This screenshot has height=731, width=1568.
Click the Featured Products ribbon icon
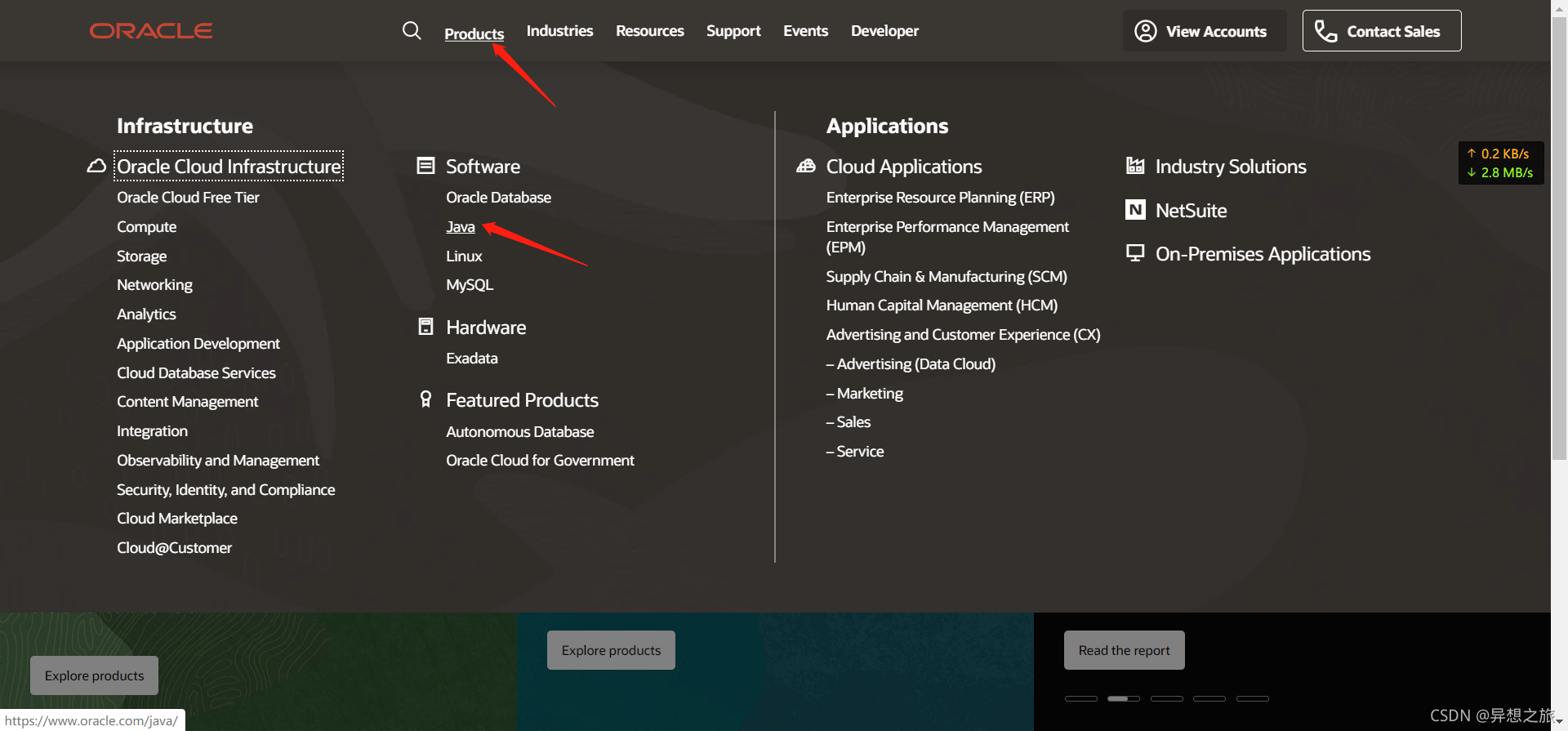point(425,399)
